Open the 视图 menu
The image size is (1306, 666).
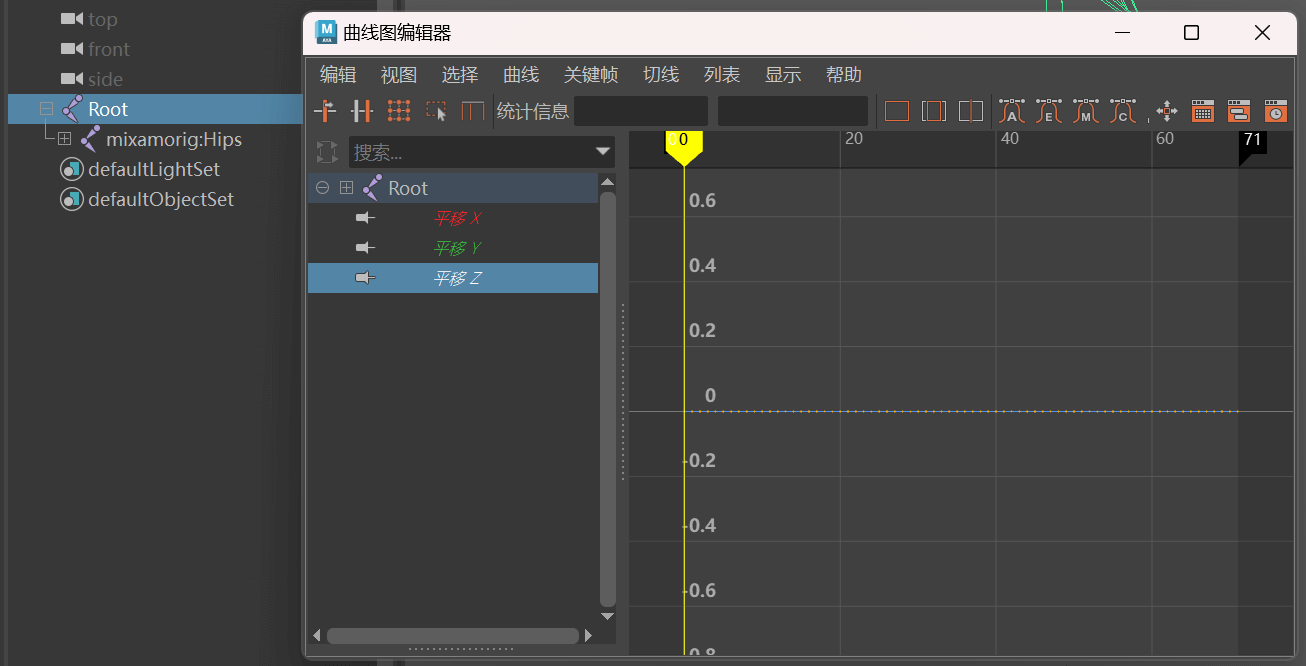click(399, 75)
